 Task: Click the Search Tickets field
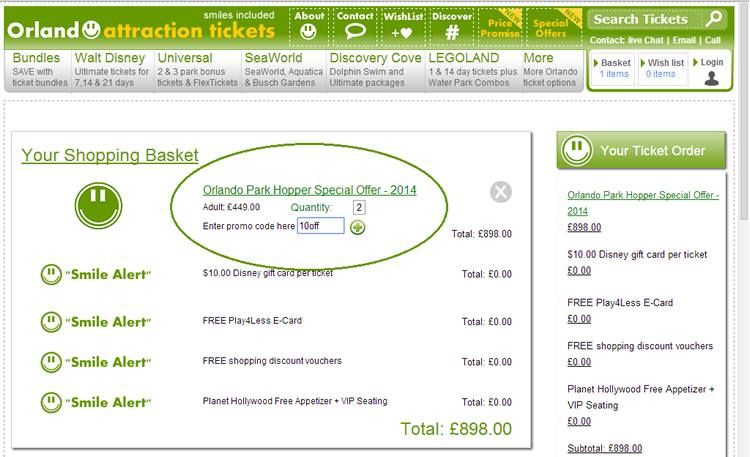point(646,19)
